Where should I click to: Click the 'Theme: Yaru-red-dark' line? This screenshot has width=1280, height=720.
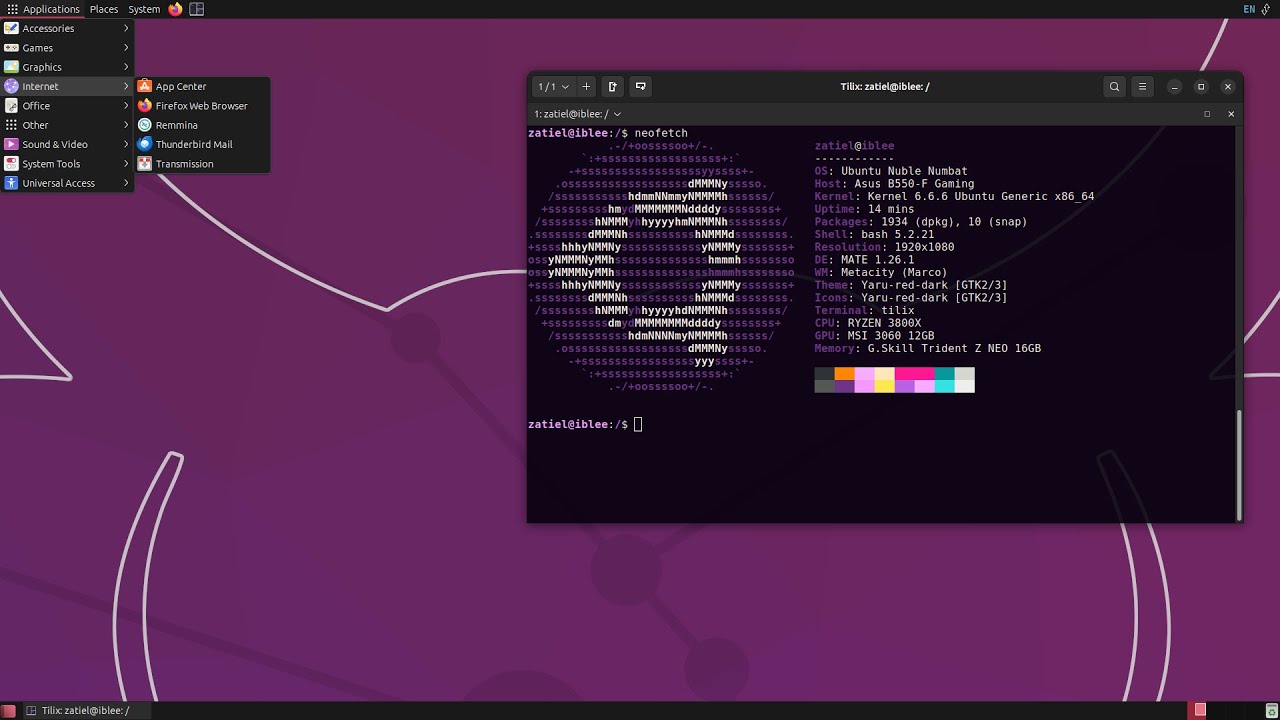[911, 285]
